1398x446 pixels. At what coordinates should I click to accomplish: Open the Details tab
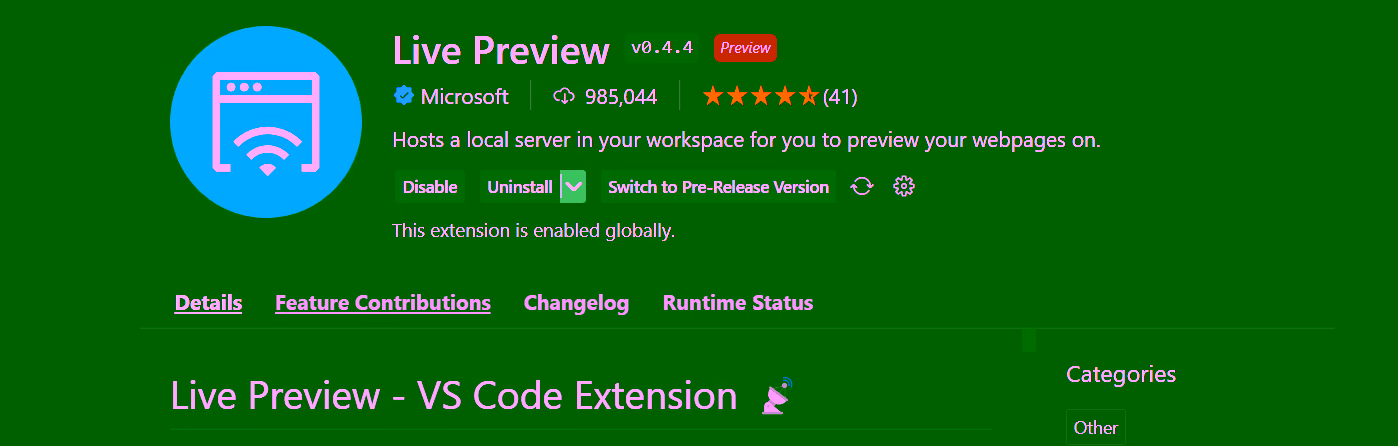(x=208, y=302)
